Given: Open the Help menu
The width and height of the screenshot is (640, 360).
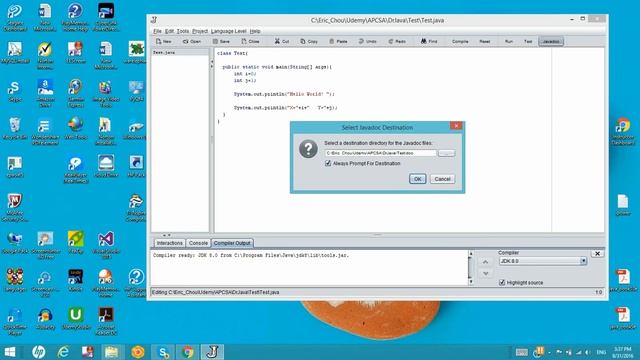Looking at the screenshot, I should (255, 31).
